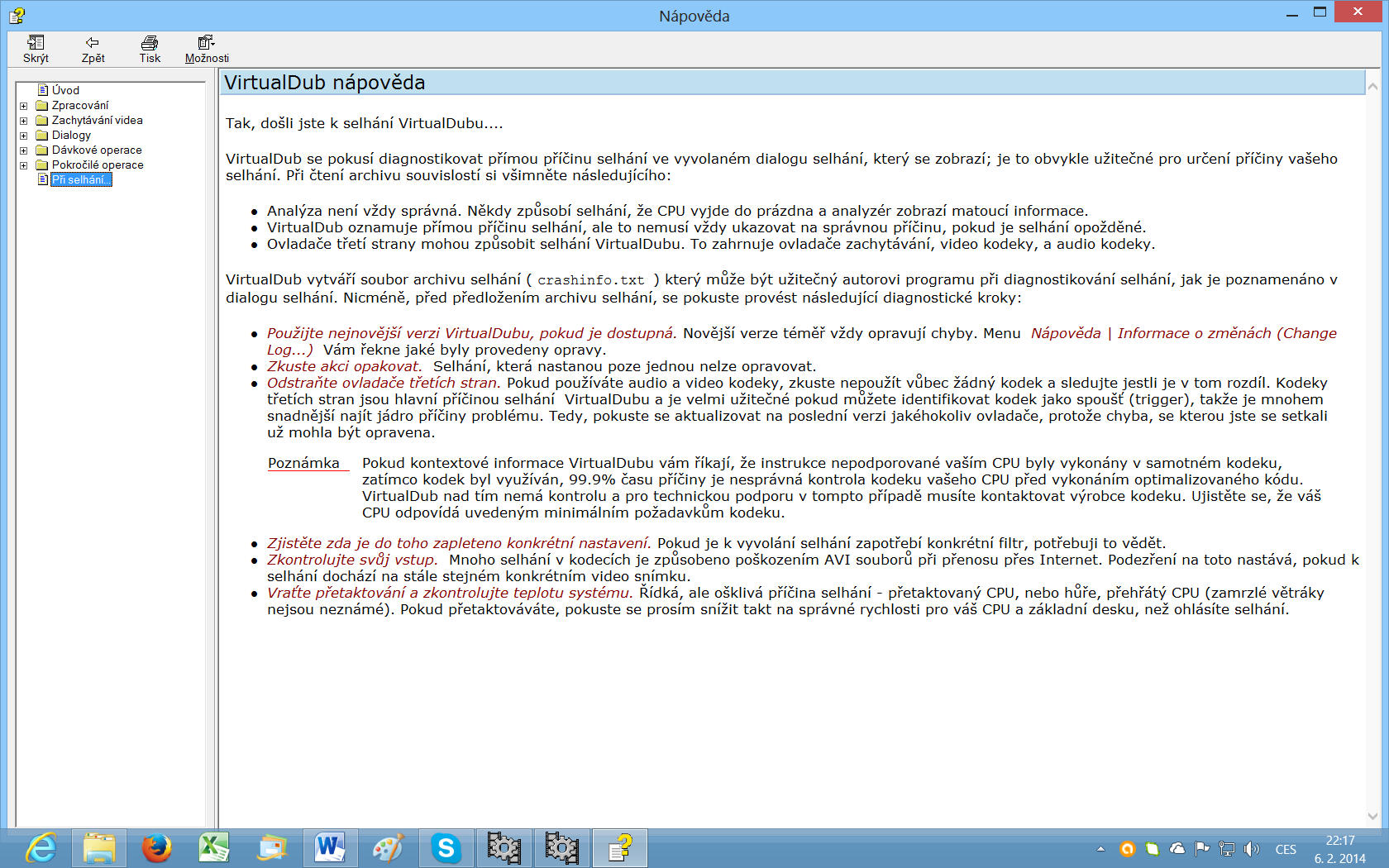Select the Při selhání topic

click(x=79, y=179)
